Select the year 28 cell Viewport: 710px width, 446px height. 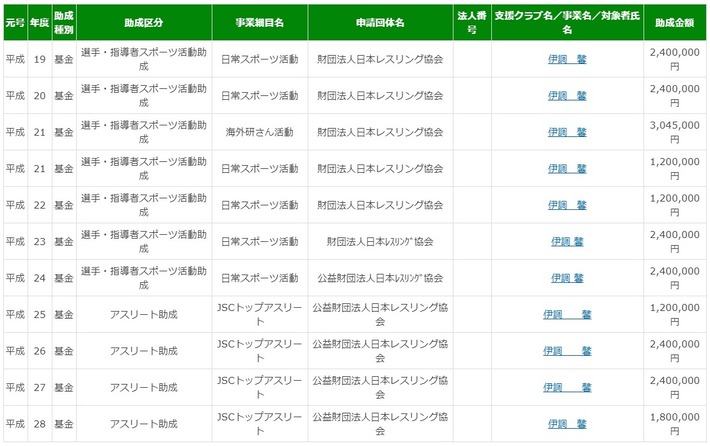tap(39, 424)
